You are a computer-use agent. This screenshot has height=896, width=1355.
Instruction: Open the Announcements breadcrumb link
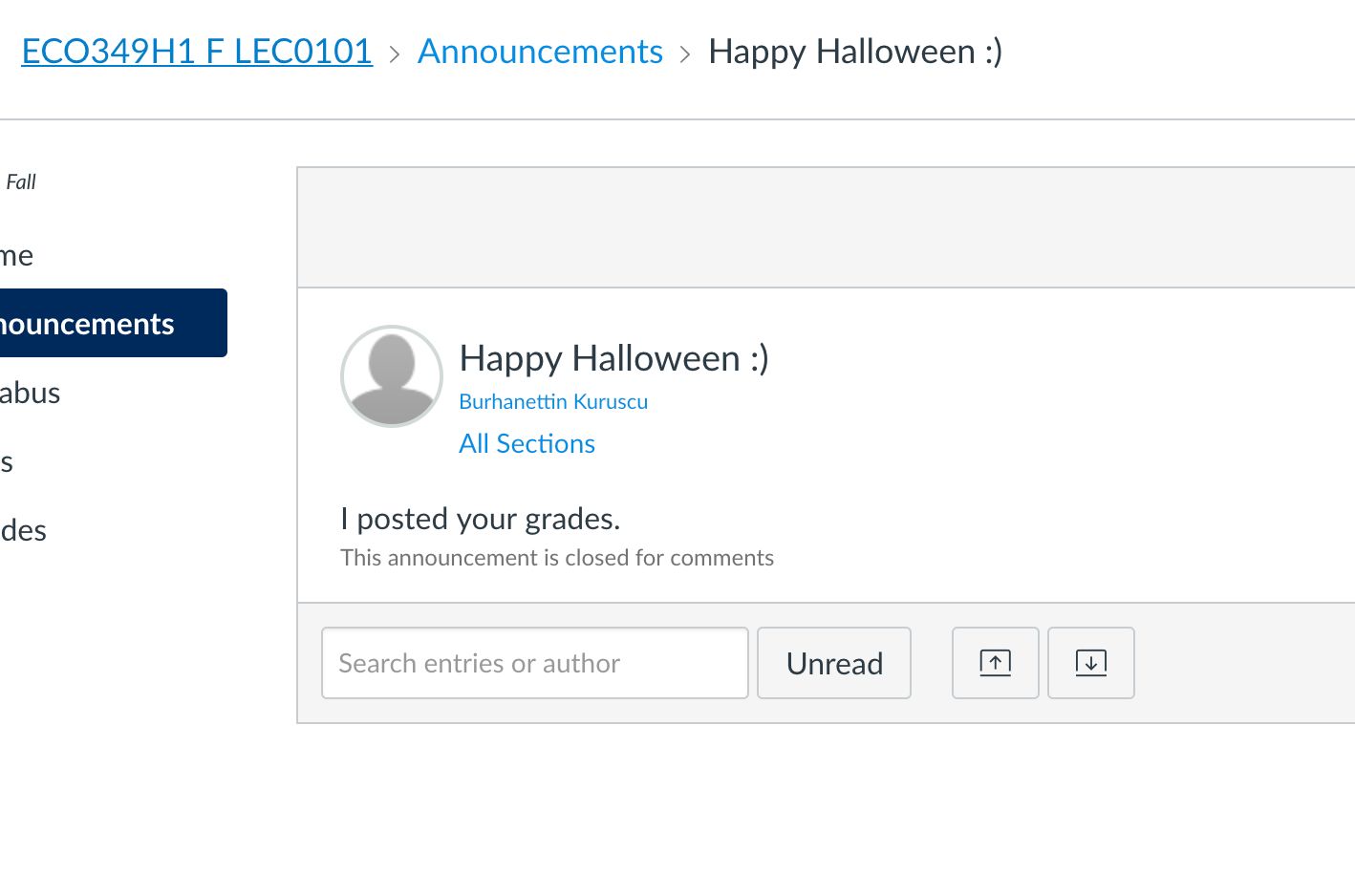[x=540, y=52]
